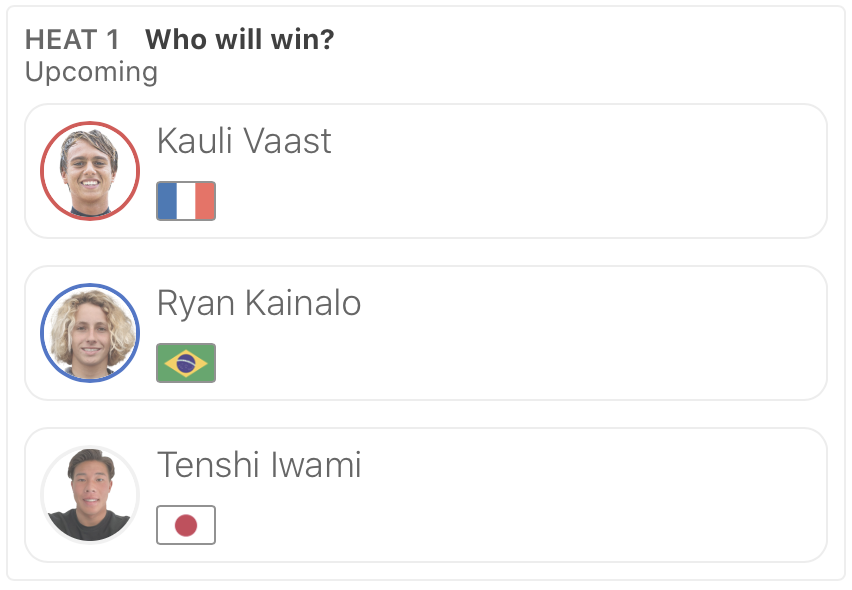Click the blue stripe of France's flag
Image resolution: width=852 pixels, height=590 pixels.
167,201
